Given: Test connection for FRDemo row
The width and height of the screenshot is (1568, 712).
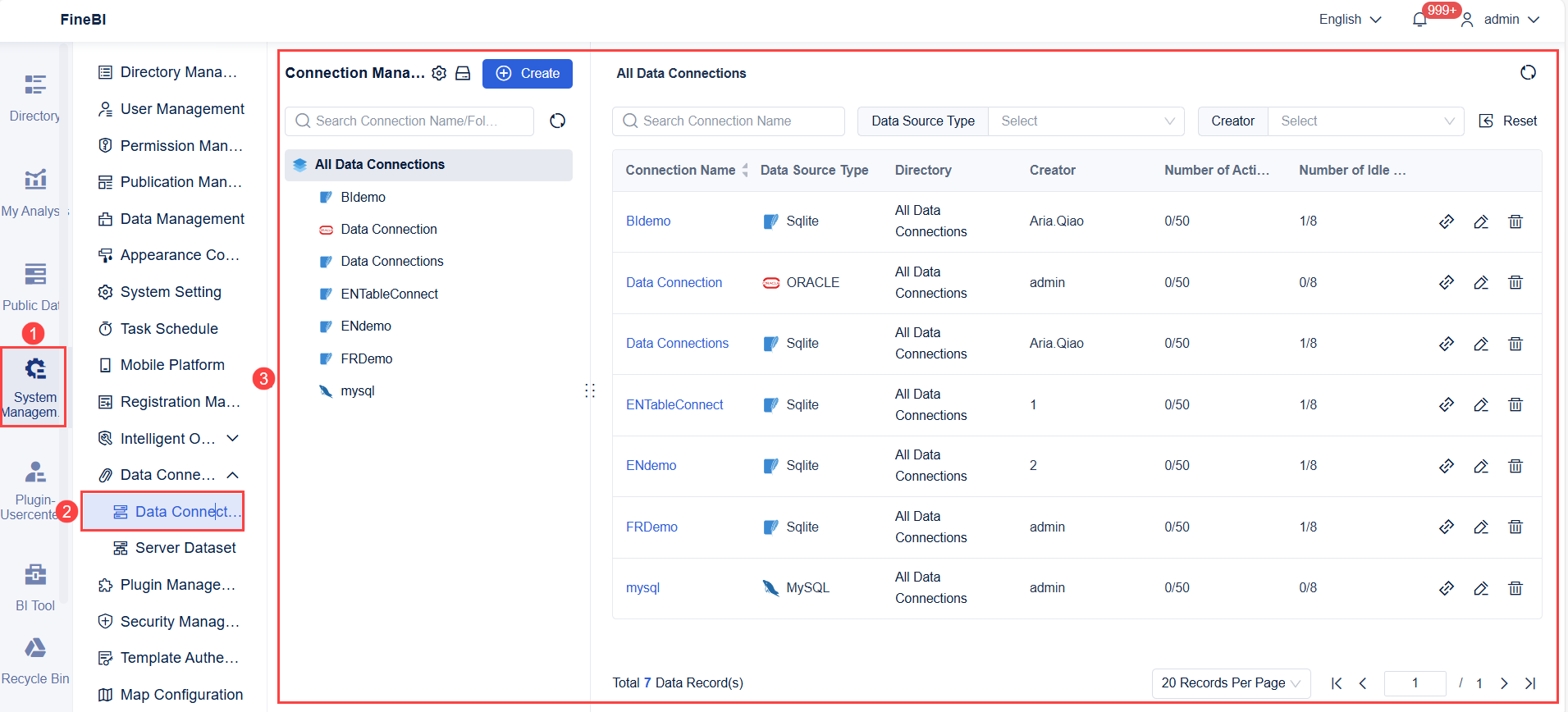Looking at the screenshot, I should pyautogui.click(x=1447, y=527).
